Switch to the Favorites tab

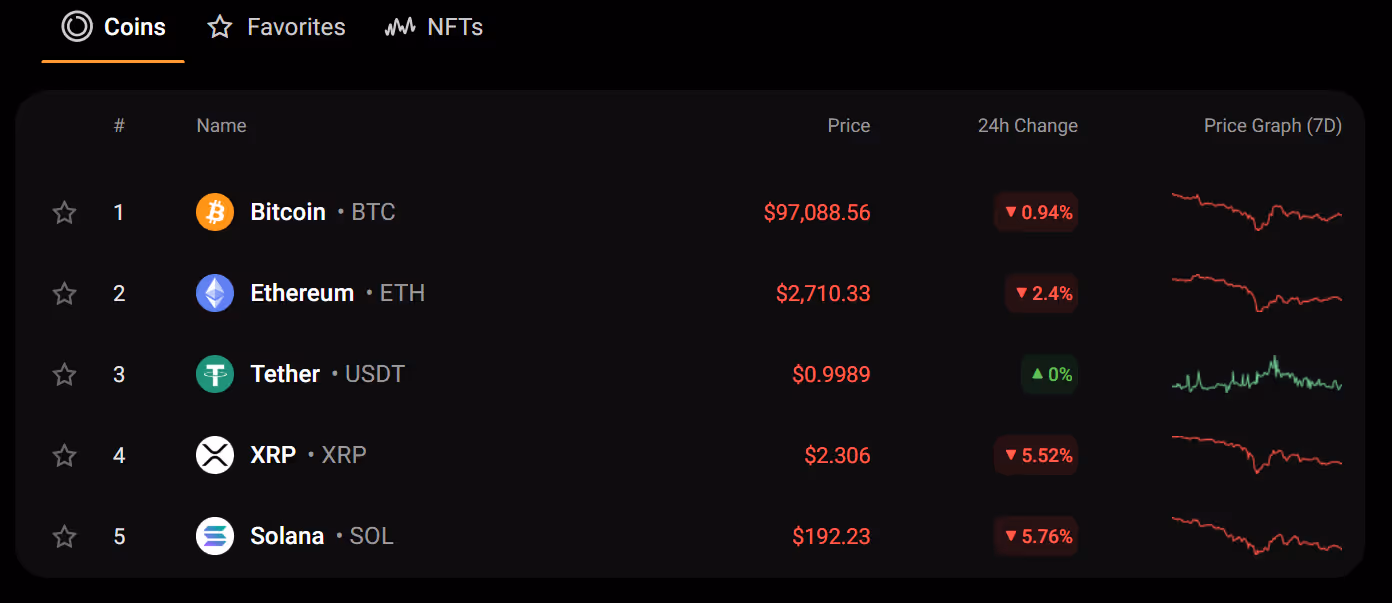click(x=277, y=27)
